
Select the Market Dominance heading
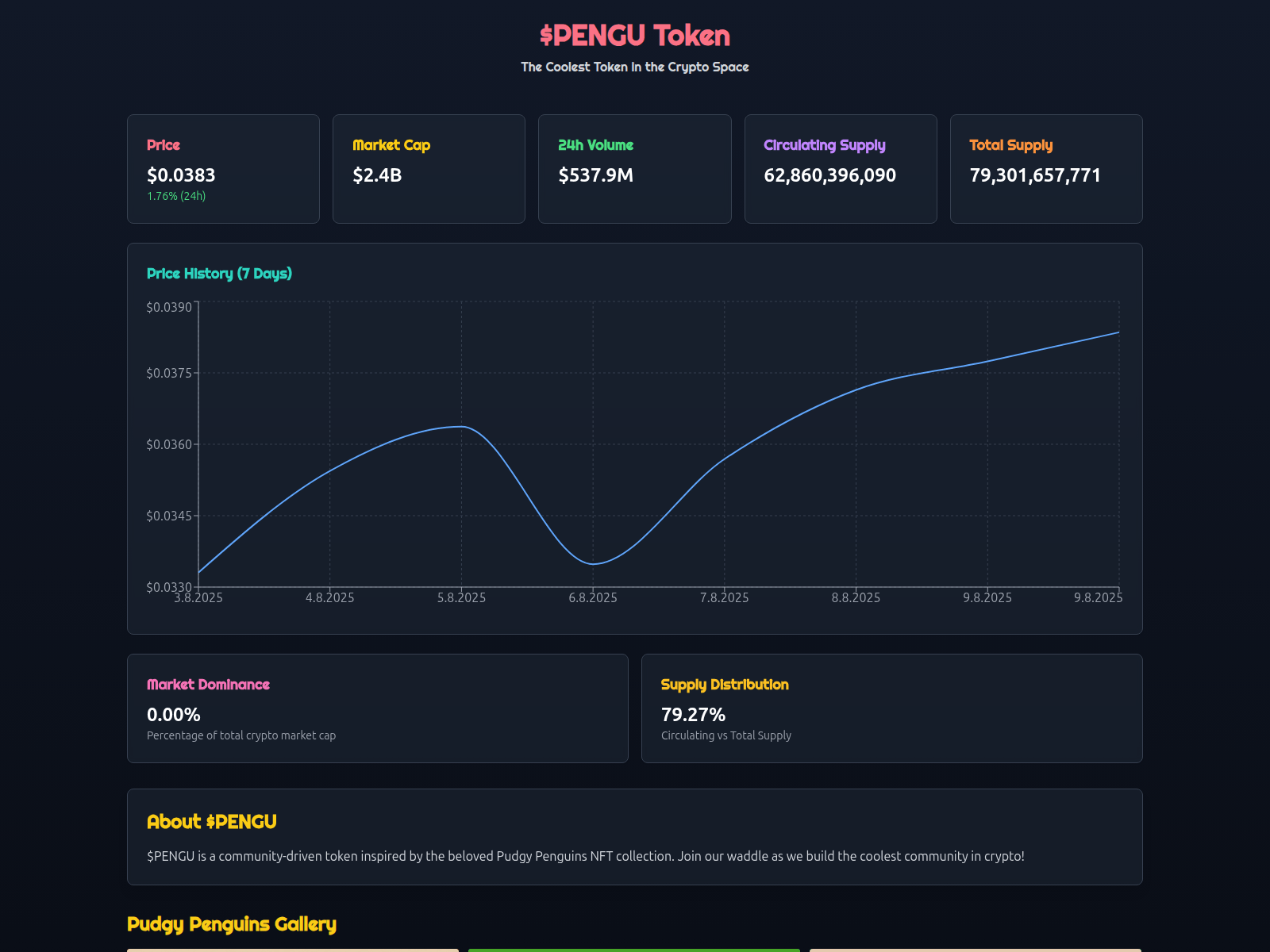(208, 685)
